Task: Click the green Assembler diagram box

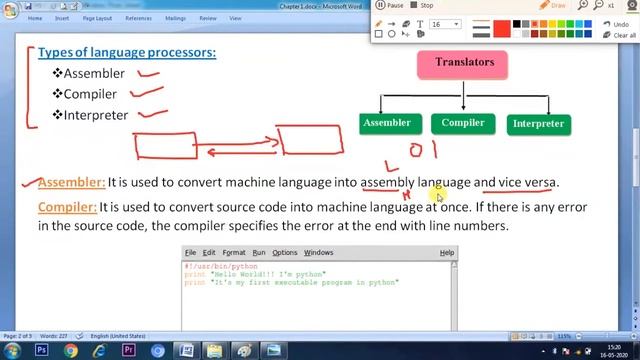Action: (391, 124)
